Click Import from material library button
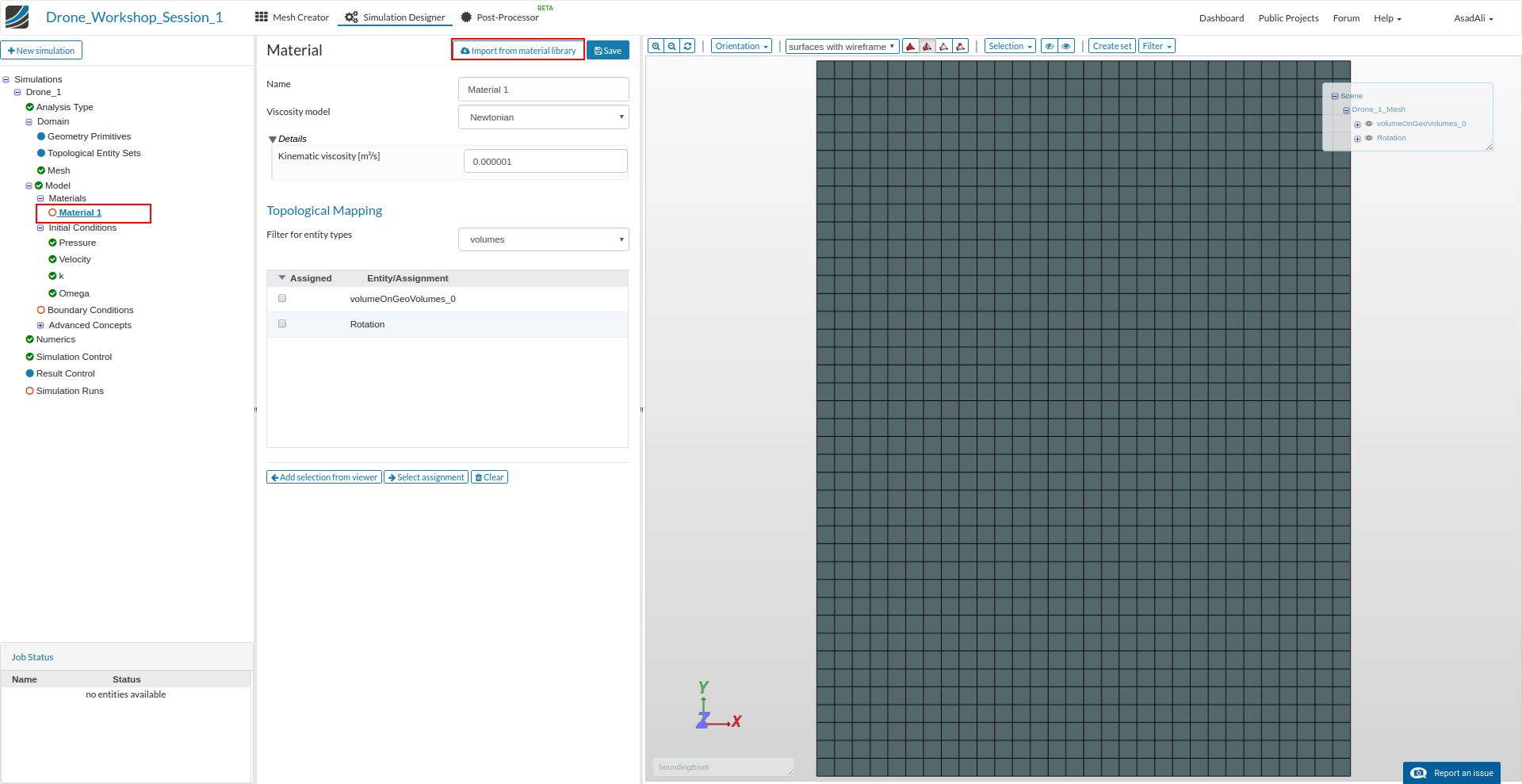1522x784 pixels. [x=518, y=51]
